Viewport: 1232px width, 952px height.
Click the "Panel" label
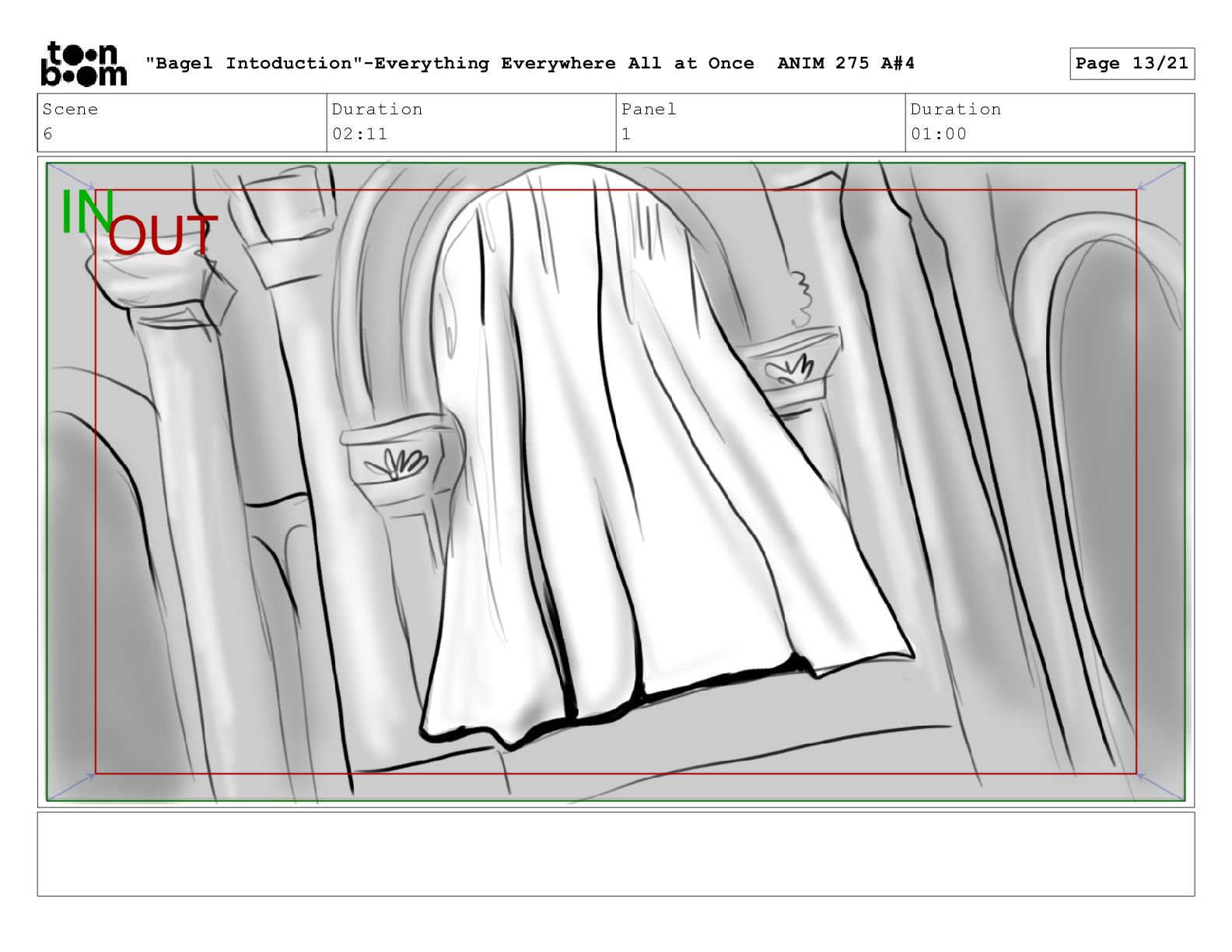[649, 109]
